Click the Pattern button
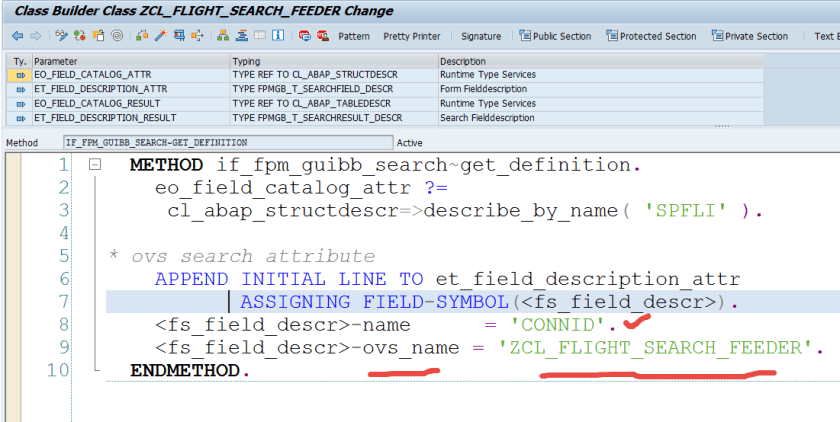This screenshot has height=422, width=840. pyautogui.click(x=354, y=36)
